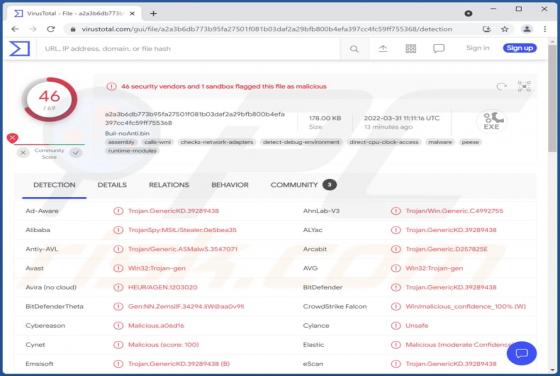Open the Chrome three-dot menu
This screenshot has height=376, width=560.
[545, 29]
